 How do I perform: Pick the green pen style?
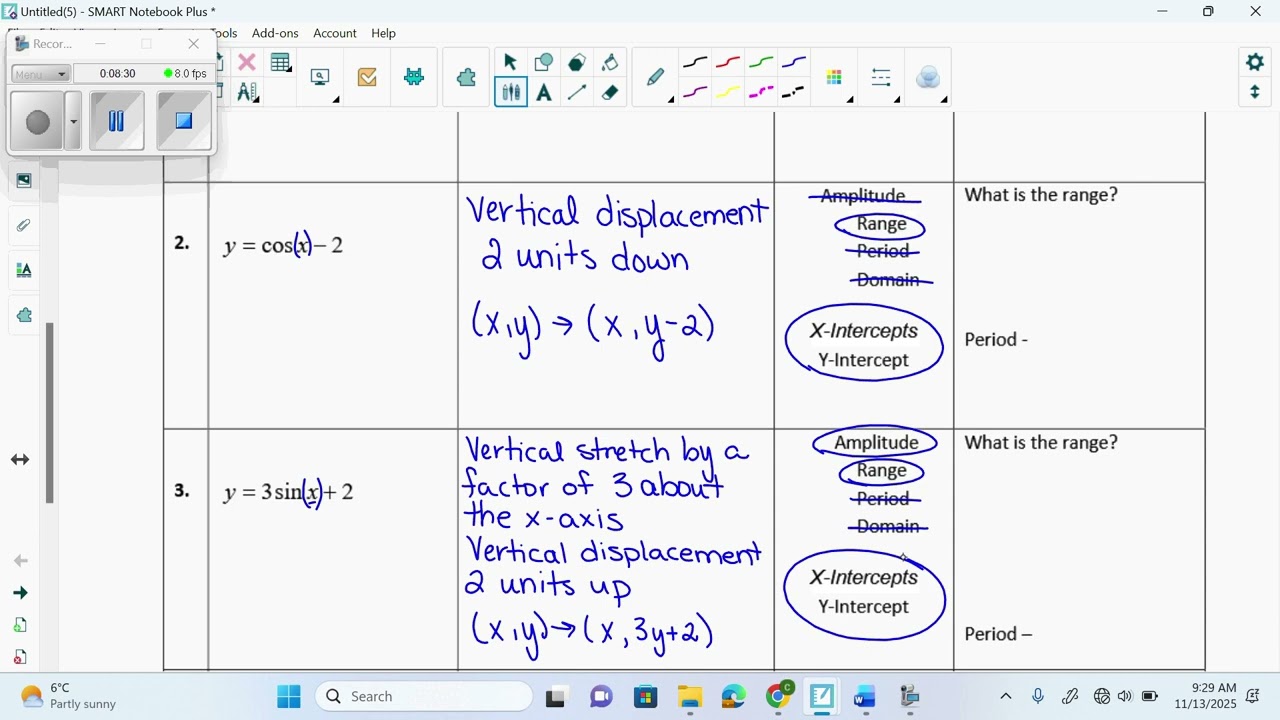coord(761,63)
